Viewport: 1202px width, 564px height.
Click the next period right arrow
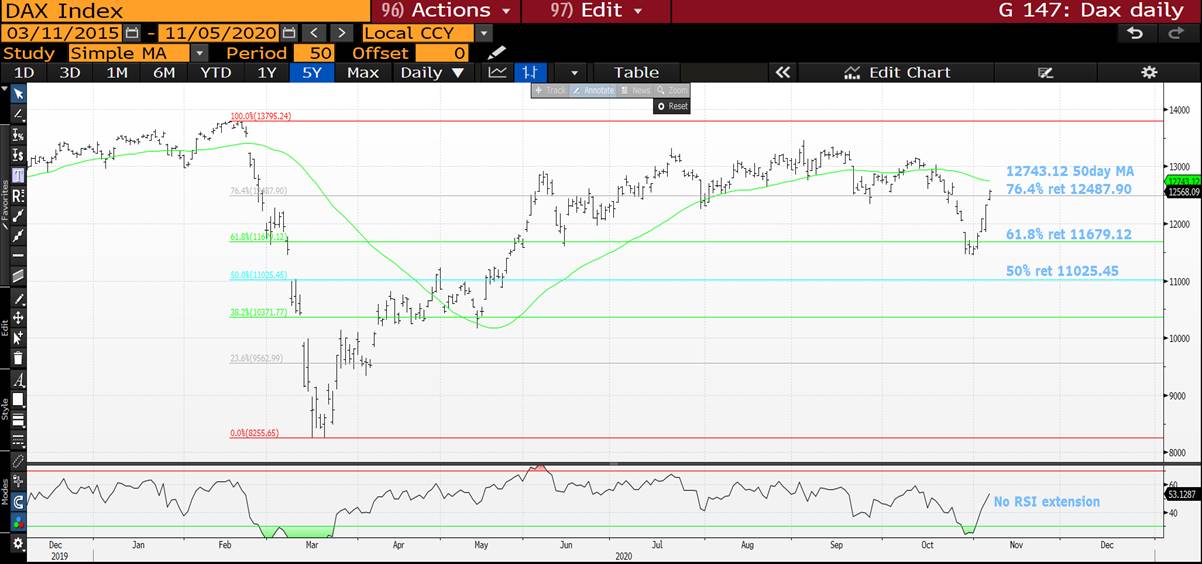[342, 33]
